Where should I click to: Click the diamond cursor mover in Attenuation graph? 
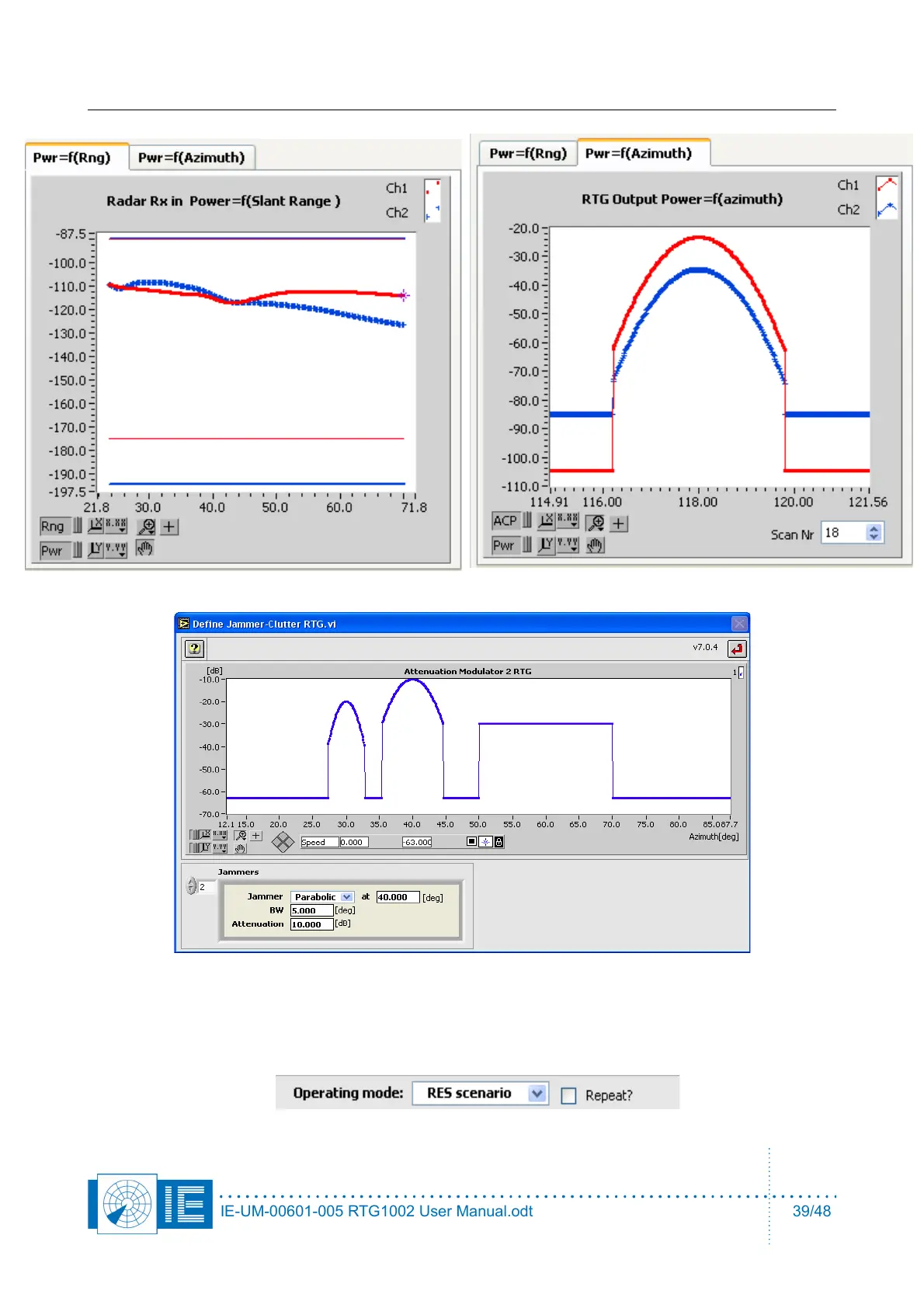283,842
